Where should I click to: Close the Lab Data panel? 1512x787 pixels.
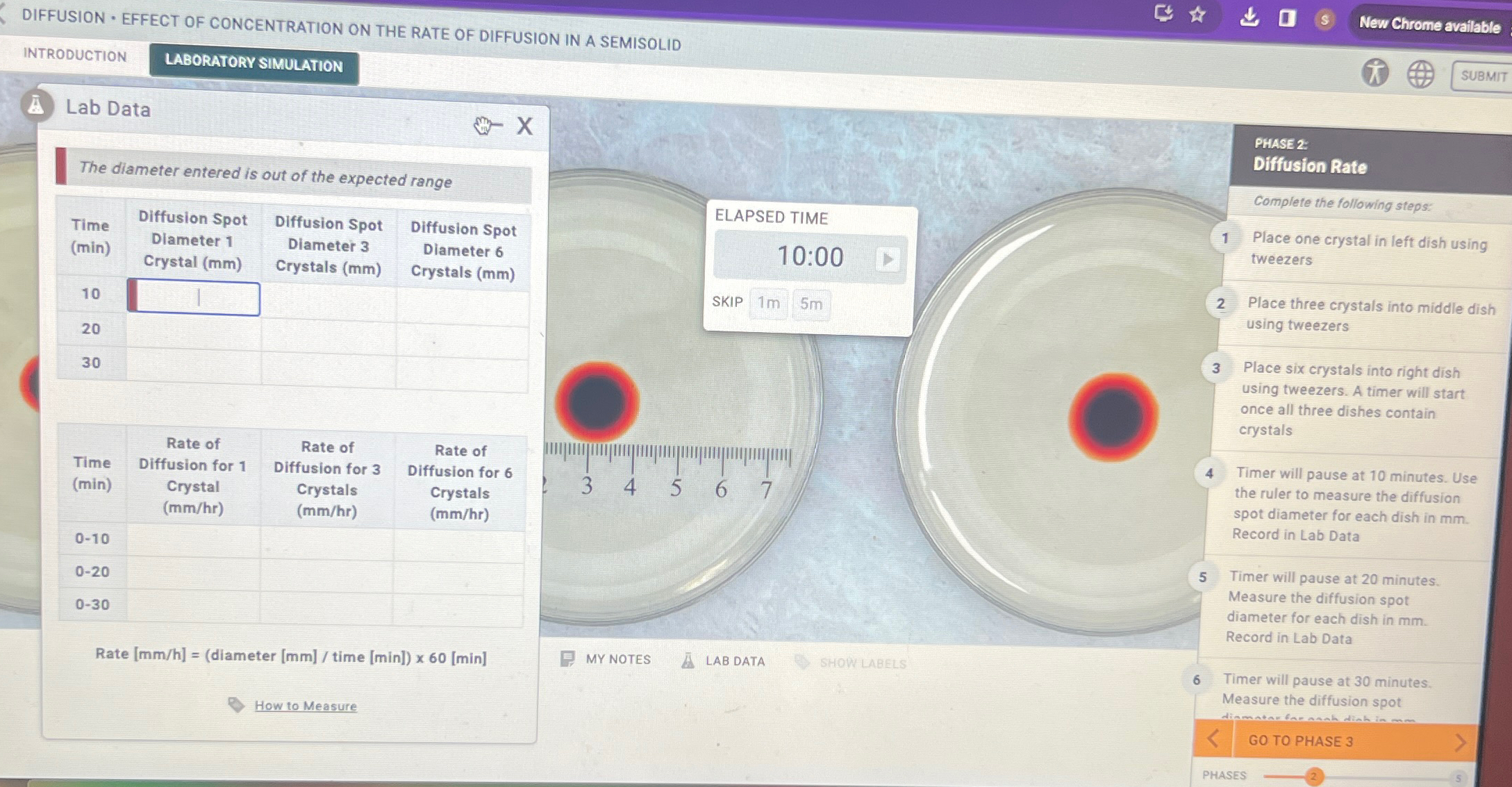click(x=524, y=126)
